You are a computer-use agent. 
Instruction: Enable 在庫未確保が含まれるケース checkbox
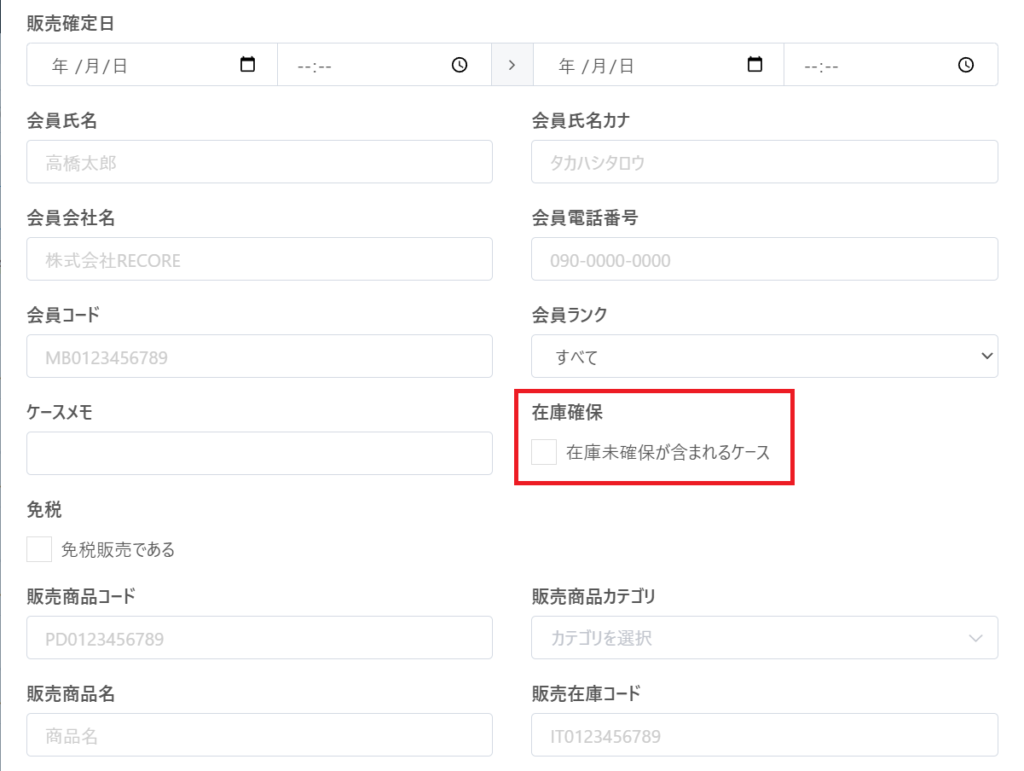tap(544, 452)
